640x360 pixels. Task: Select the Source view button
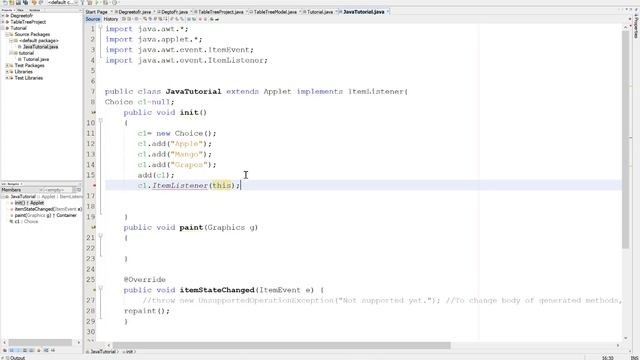point(93,19)
